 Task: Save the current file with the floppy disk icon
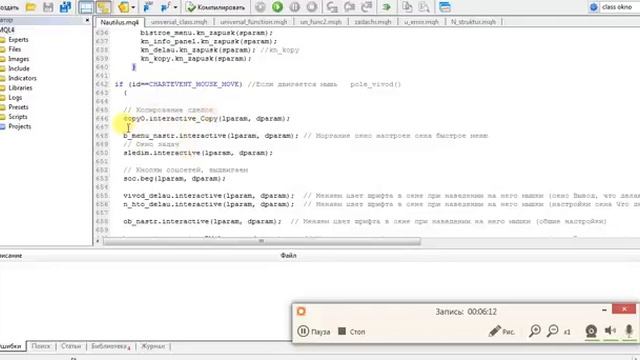tap(48, 7)
